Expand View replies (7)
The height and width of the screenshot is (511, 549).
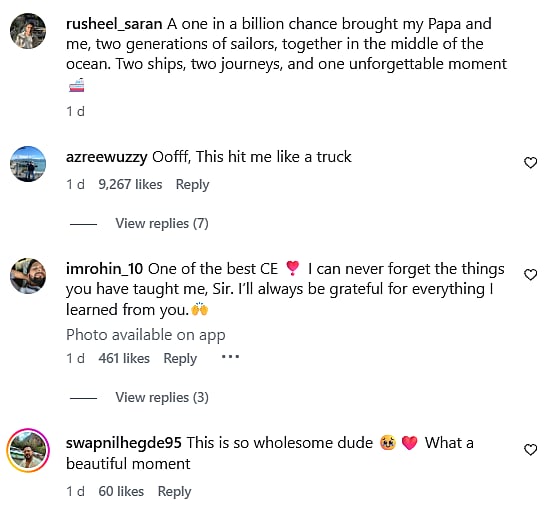162,223
